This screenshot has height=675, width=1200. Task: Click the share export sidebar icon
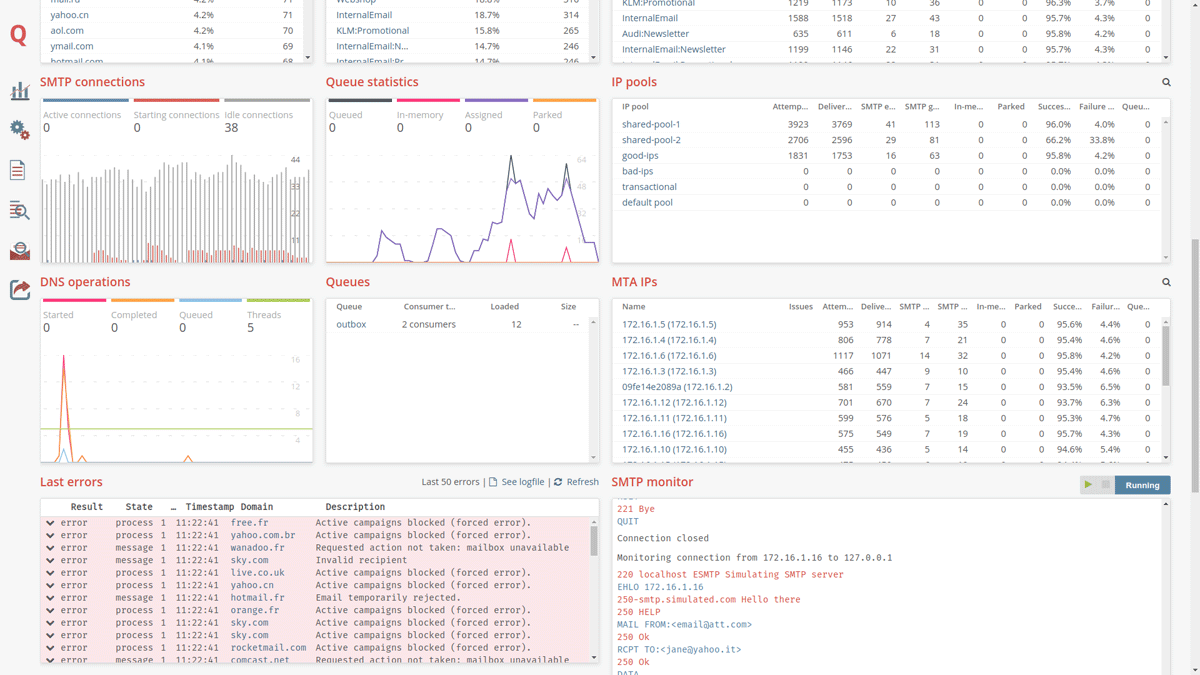tap(19, 290)
